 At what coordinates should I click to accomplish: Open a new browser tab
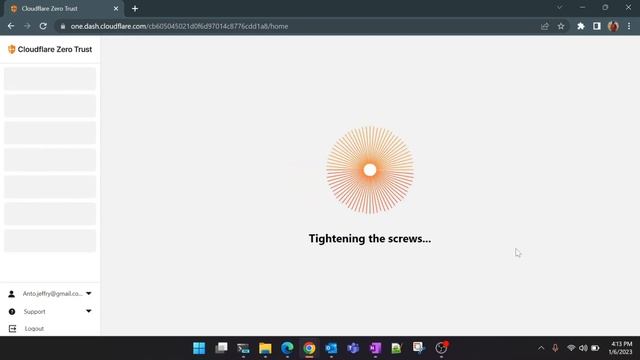point(135,9)
